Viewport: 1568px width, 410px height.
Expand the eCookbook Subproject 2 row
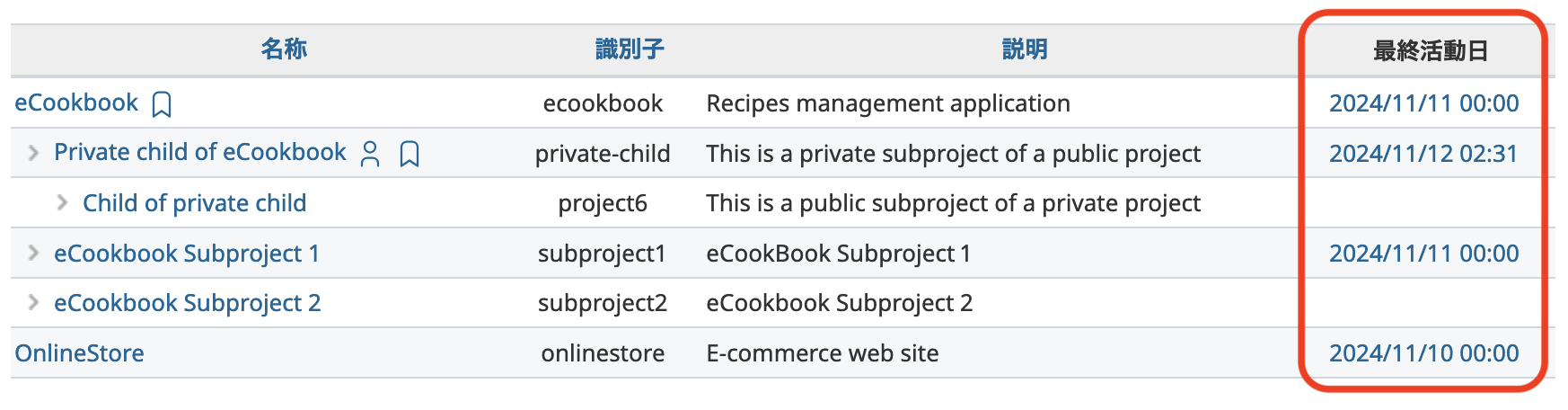click(33, 302)
